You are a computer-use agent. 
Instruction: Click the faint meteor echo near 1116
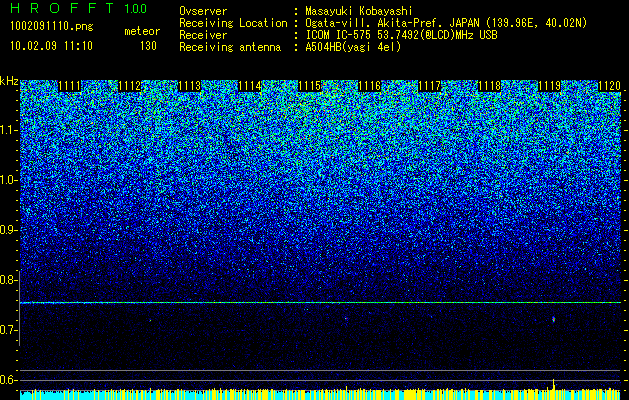[346, 319]
